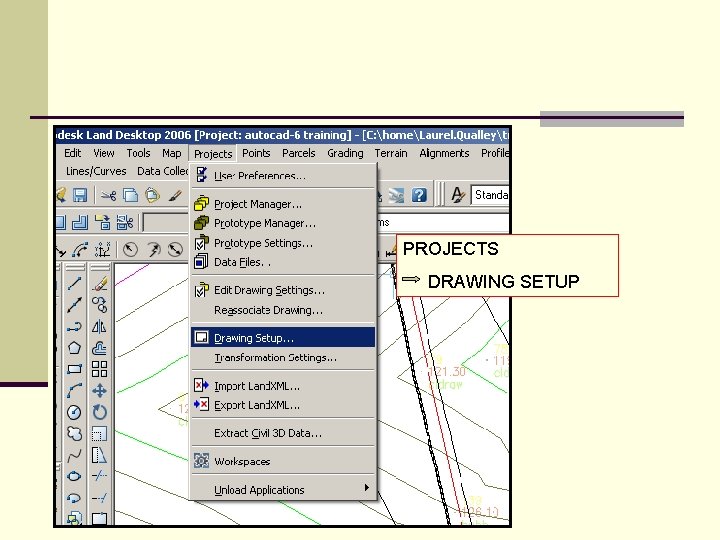Open the Points menu

pos(256,153)
